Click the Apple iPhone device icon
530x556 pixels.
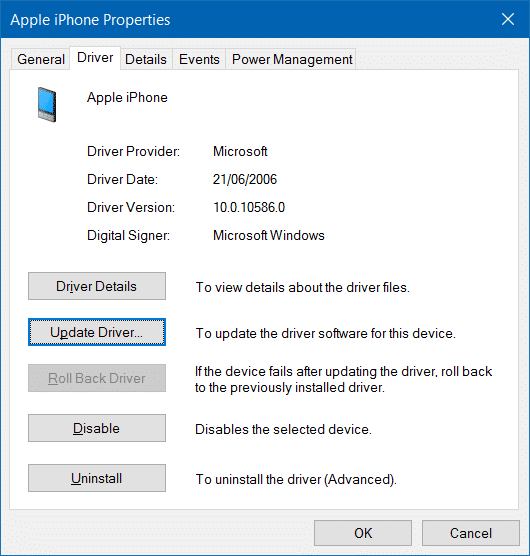47,105
